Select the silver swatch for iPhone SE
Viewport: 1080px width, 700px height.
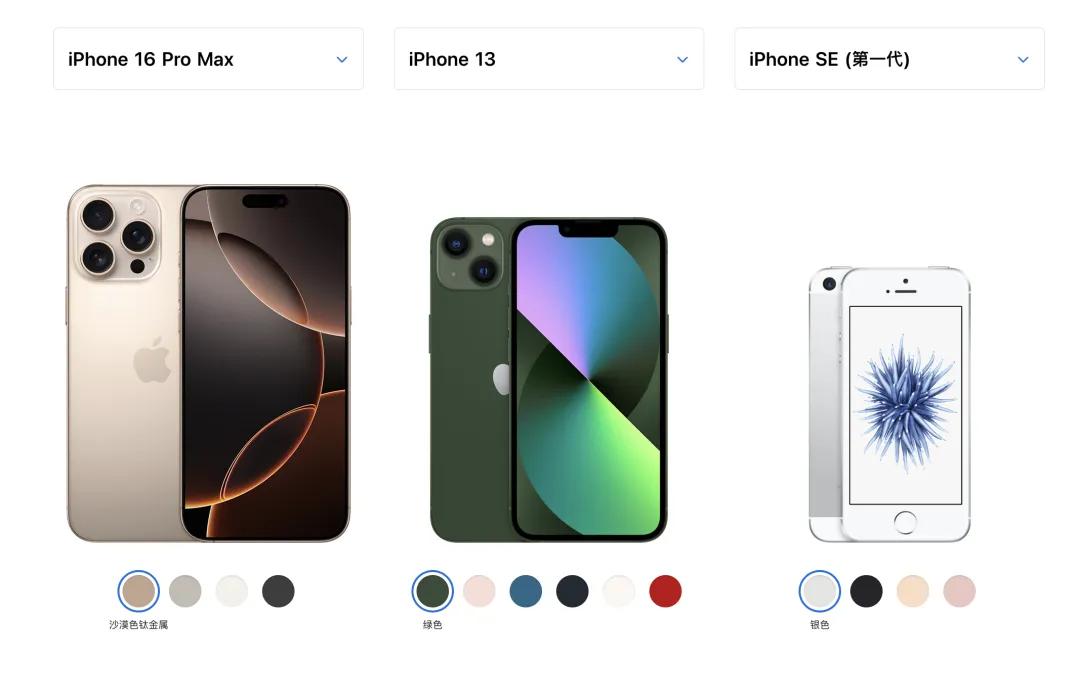820,591
